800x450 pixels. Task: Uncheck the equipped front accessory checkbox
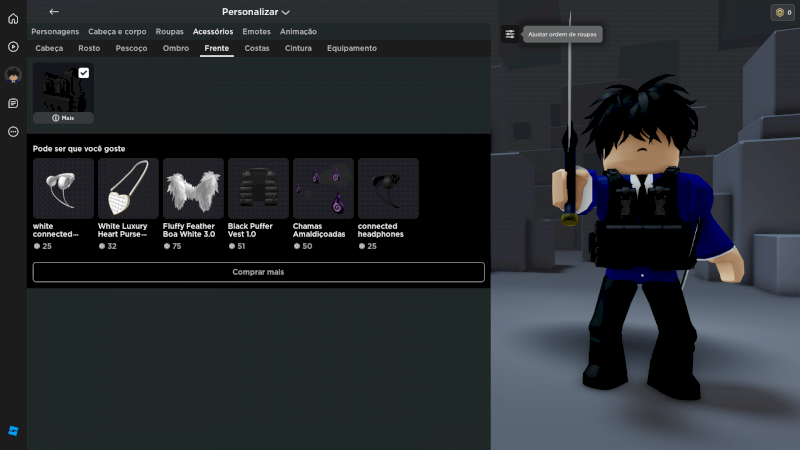84,73
